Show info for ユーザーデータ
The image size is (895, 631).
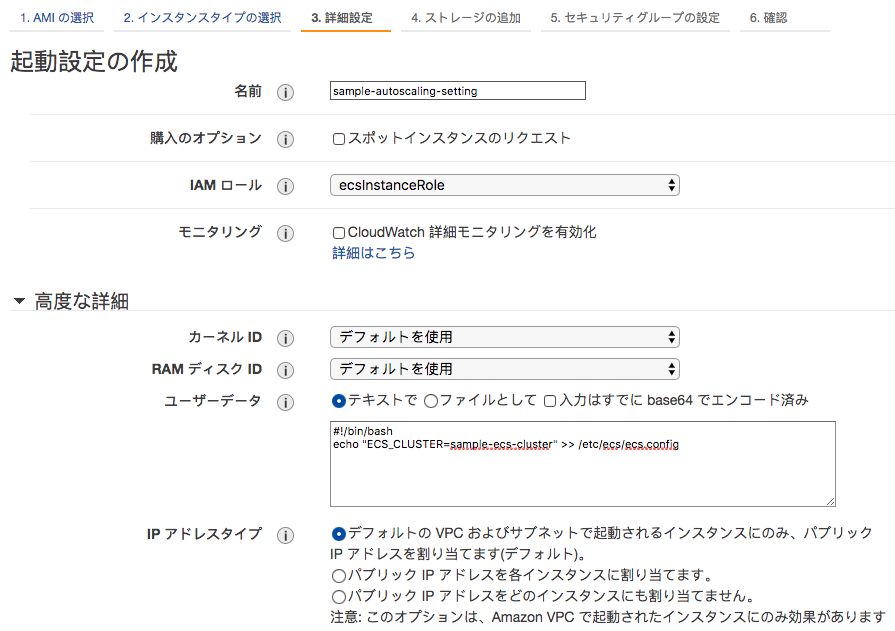tap(285, 402)
